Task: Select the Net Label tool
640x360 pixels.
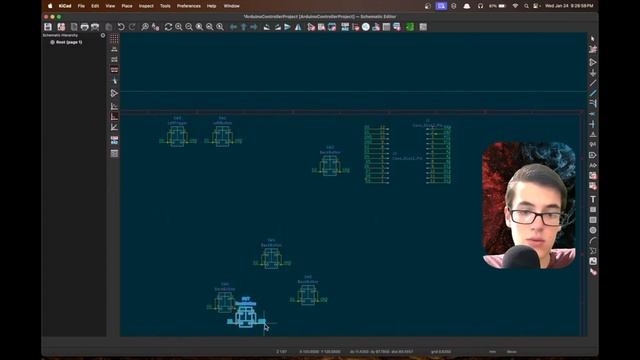Action: (593, 134)
